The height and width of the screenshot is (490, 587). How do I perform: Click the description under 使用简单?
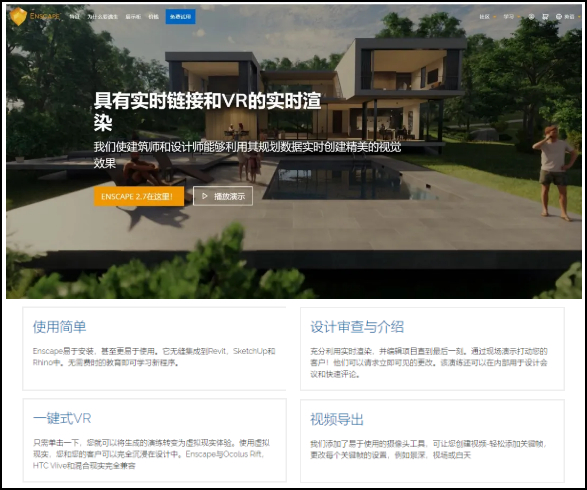pos(154,357)
